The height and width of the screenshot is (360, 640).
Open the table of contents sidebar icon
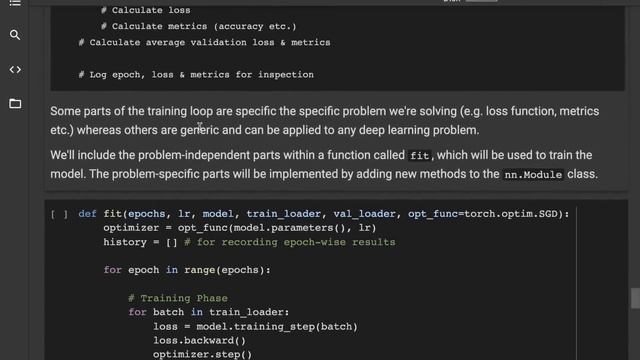point(15,3)
